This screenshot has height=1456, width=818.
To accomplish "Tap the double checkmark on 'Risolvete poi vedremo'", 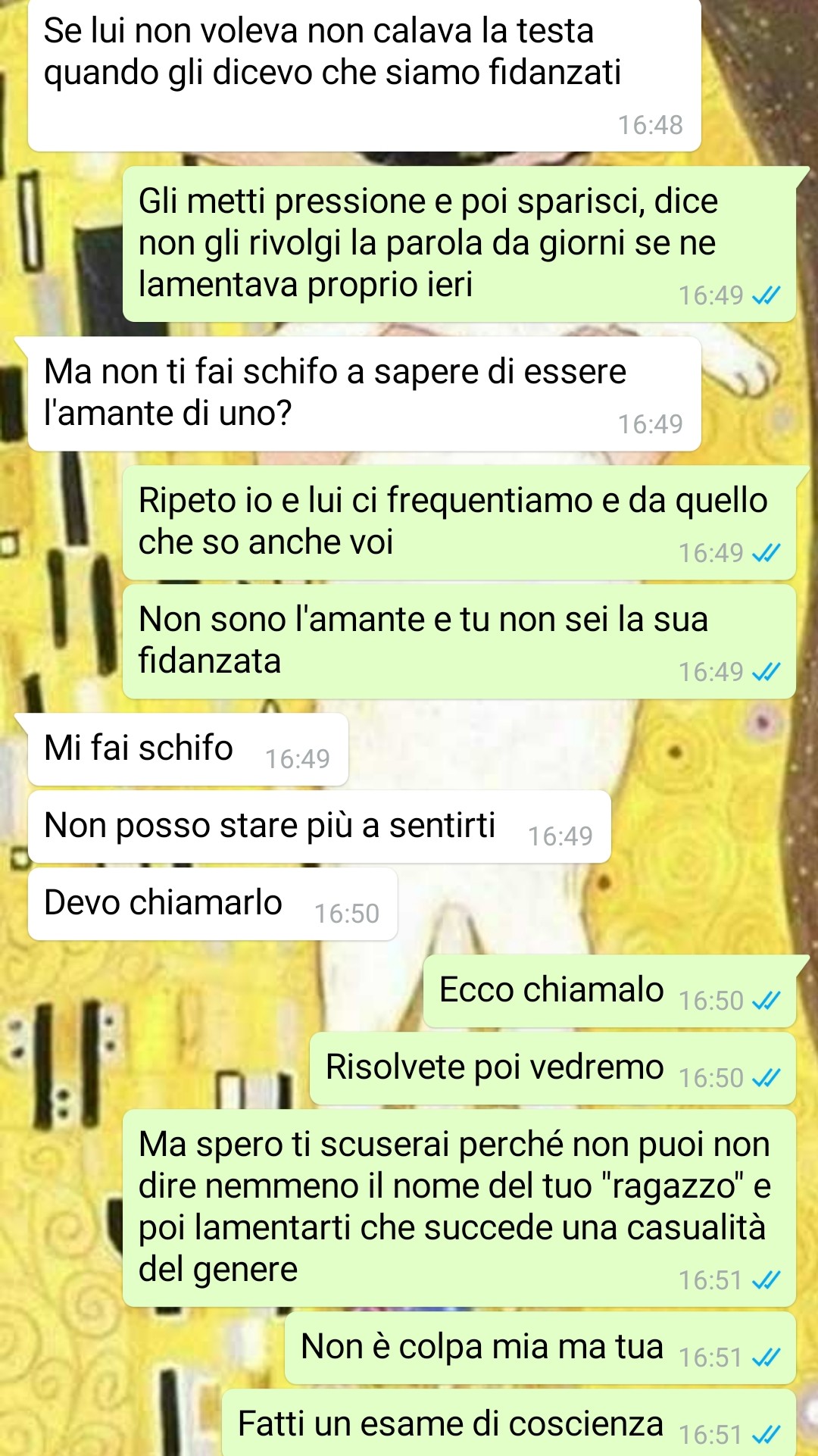I will point(766,1078).
